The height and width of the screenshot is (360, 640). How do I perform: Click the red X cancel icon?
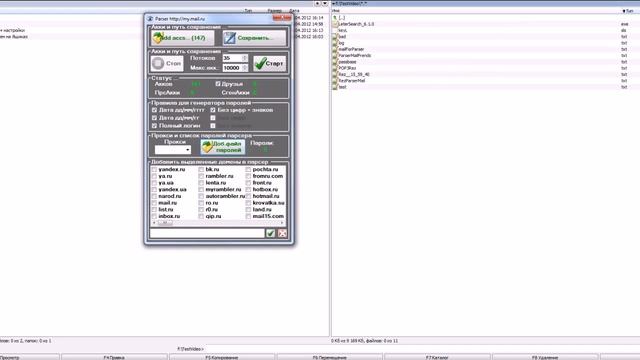click(282, 233)
